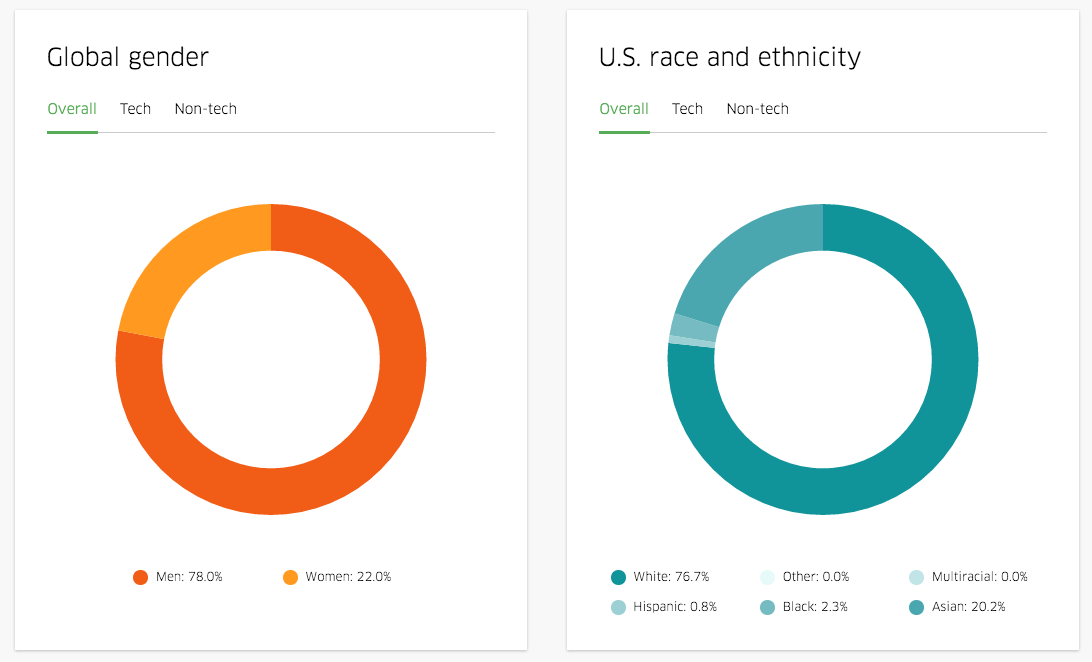Click the Women legend color dot

click(290, 577)
